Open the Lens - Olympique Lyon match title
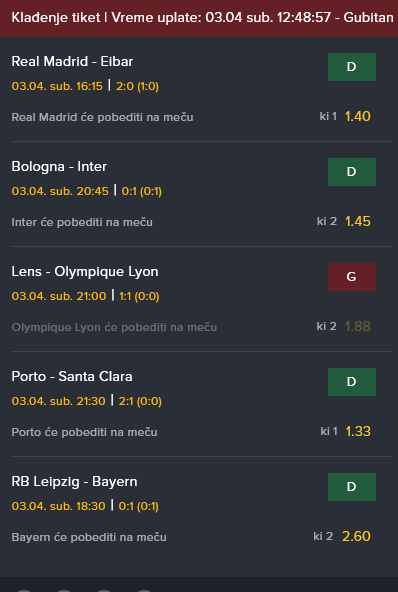The width and height of the screenshot is (398, 592). click(85, 271)
